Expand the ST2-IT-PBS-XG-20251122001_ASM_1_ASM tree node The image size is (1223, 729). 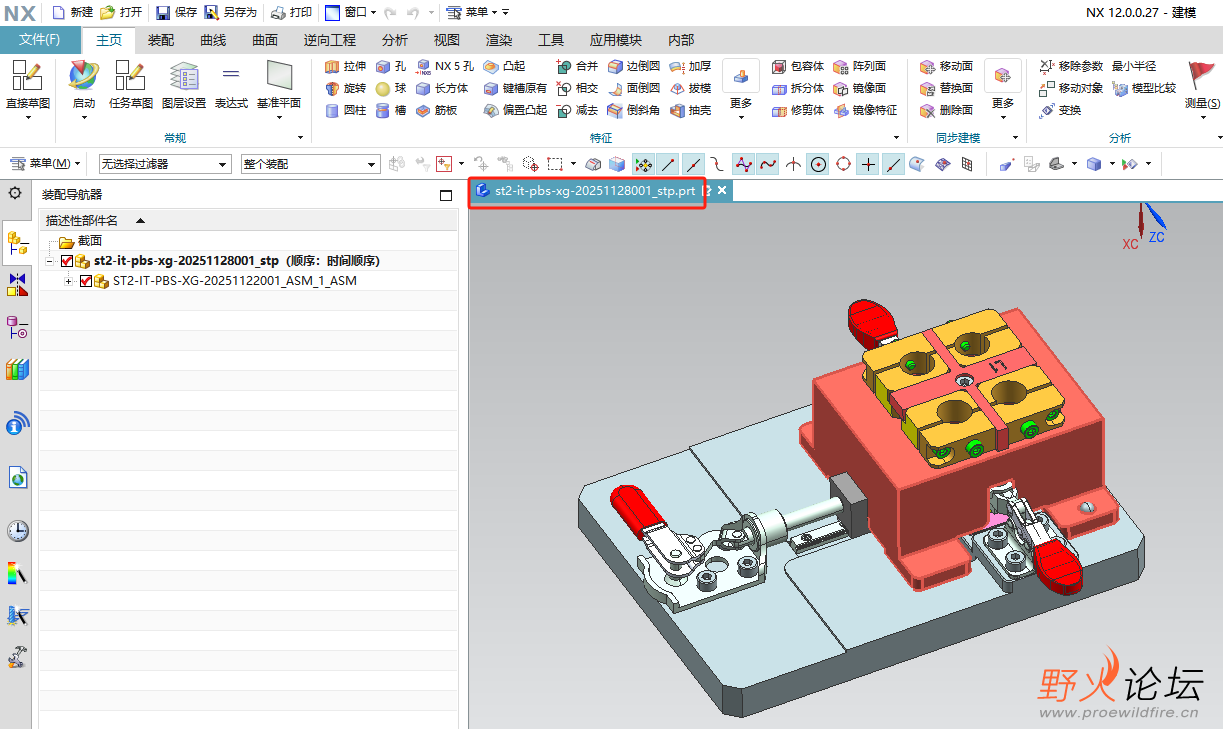tap(68, 282)
